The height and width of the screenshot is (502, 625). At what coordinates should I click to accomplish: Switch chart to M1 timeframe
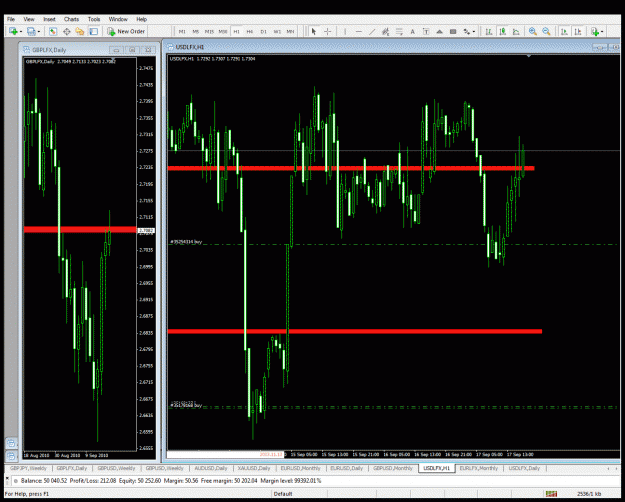point(182,31)
